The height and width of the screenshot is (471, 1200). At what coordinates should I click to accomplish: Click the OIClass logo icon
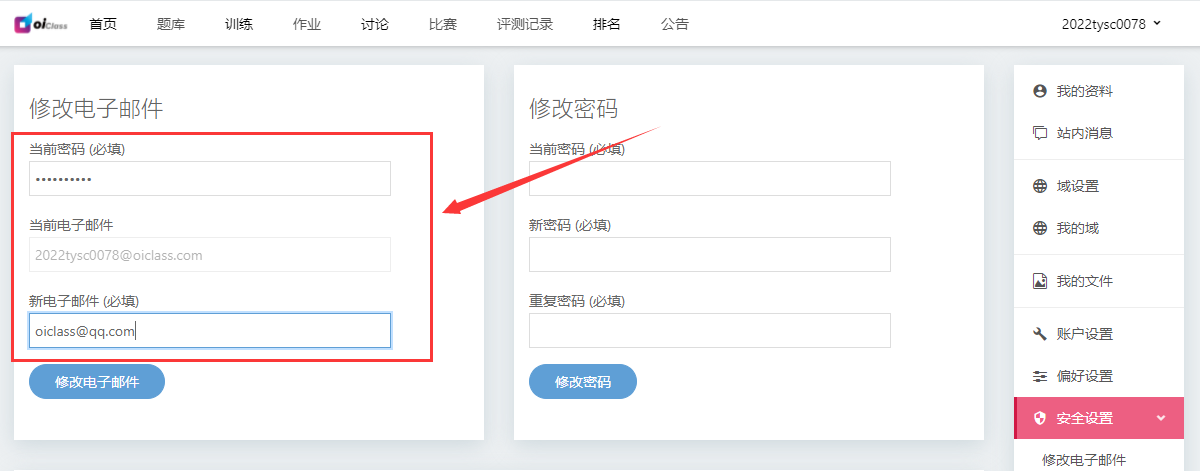(x=41, y=23)
